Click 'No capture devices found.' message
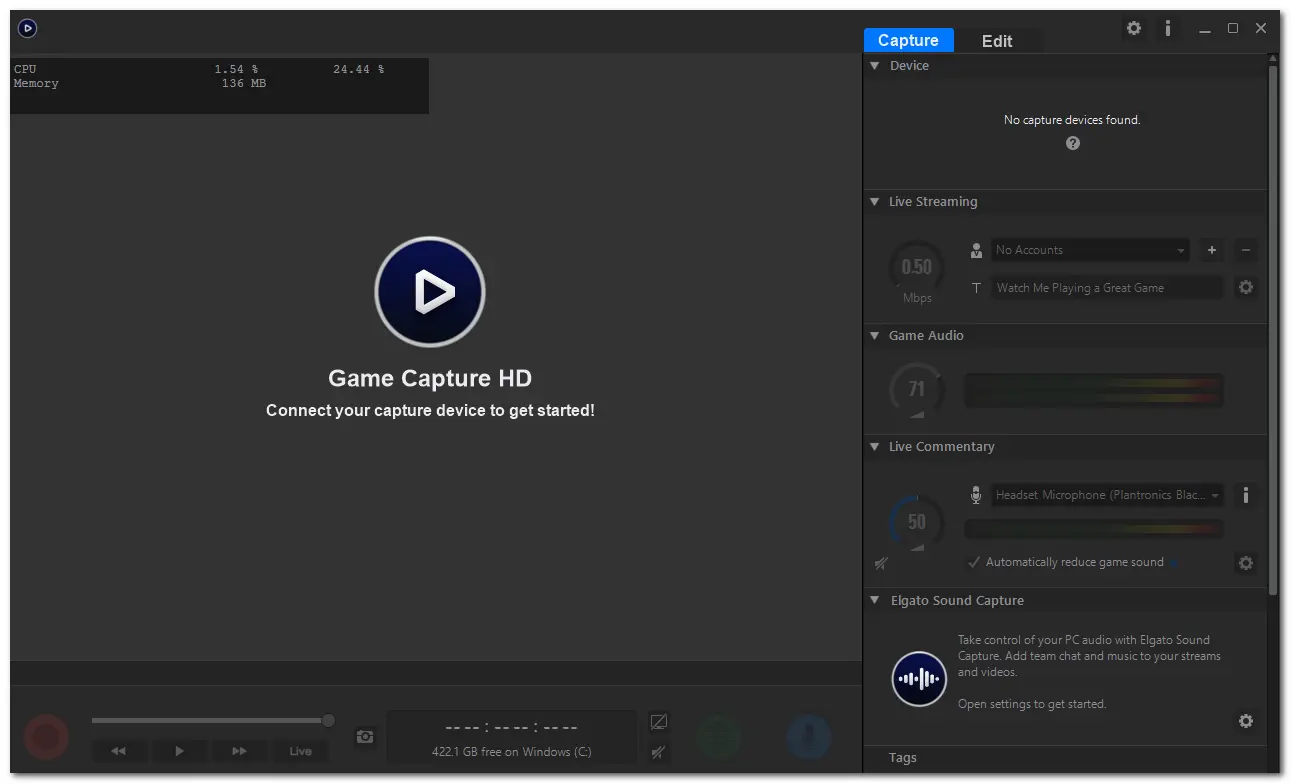This screenshot has height=784, width=1291. click(1072, 120)
